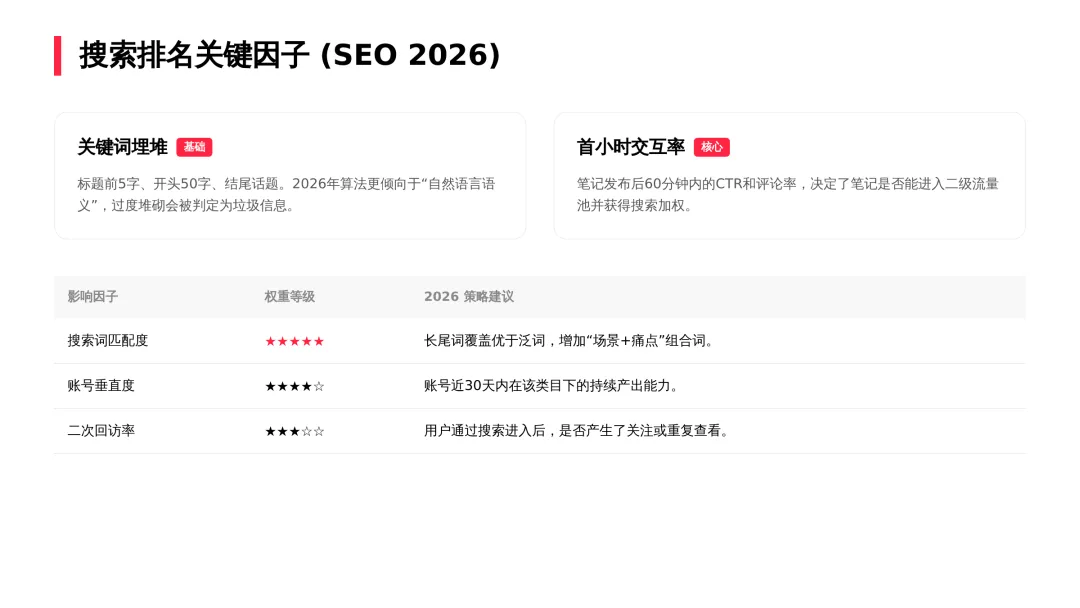
Task: Click the 账号近30天 strategy text
Action: pyautogui.click(x=553, y=386)
